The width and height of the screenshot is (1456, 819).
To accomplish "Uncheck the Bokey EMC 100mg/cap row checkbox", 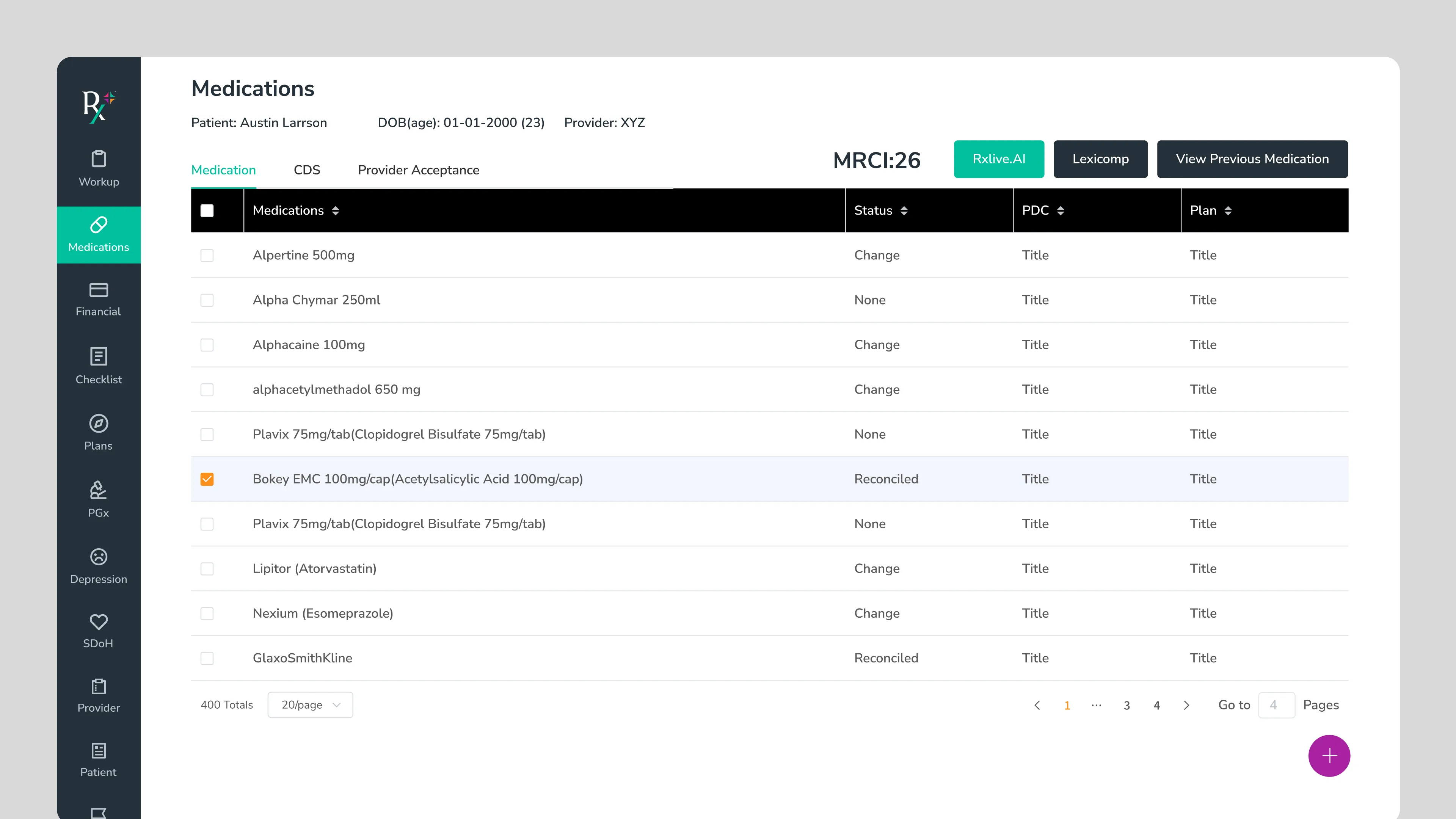I will [x=207, y=479].
